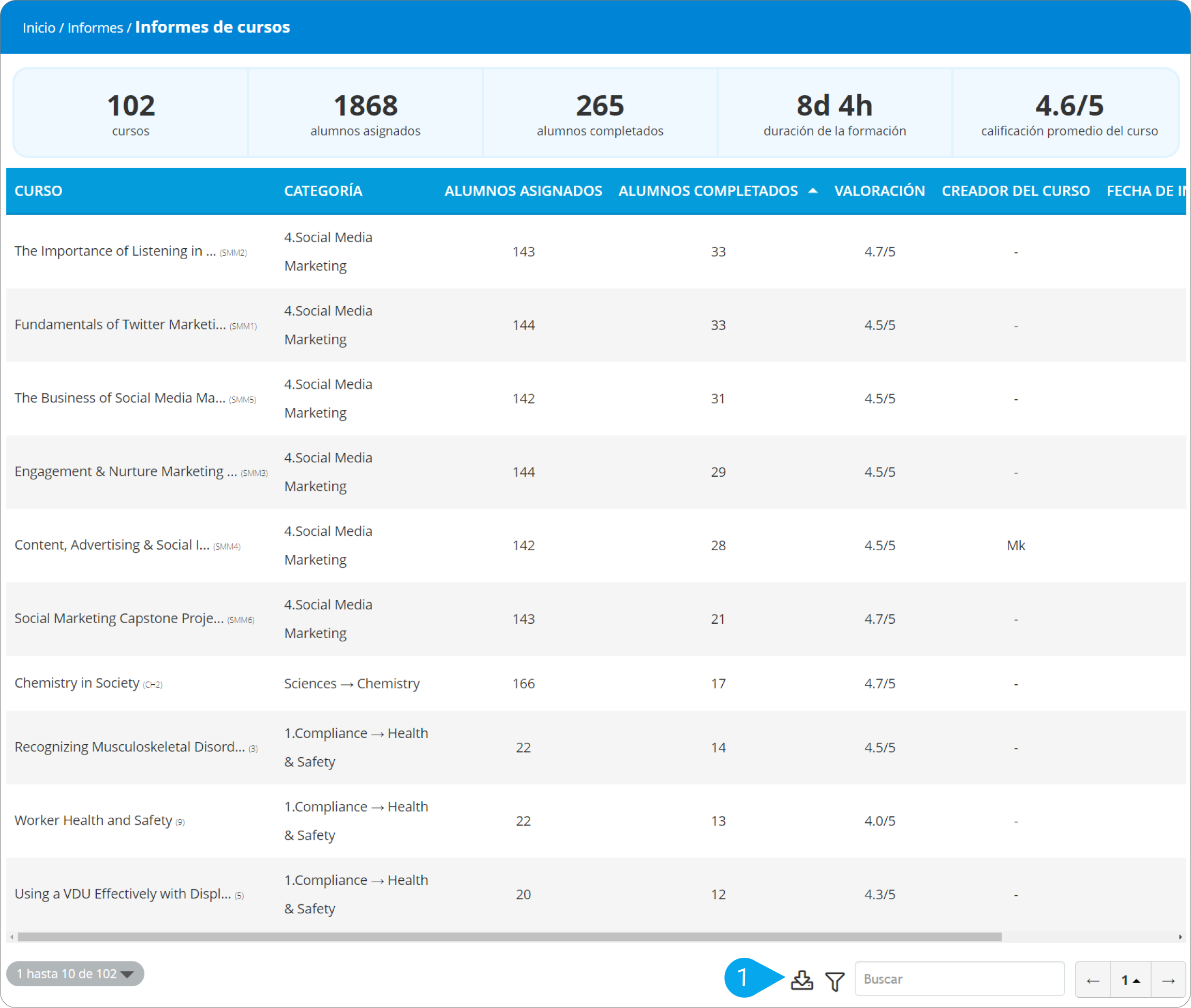Click completed value 31 in Business of Social Media row
The width and height of the screenshot is (1191, 1008).
coord(718,398)
